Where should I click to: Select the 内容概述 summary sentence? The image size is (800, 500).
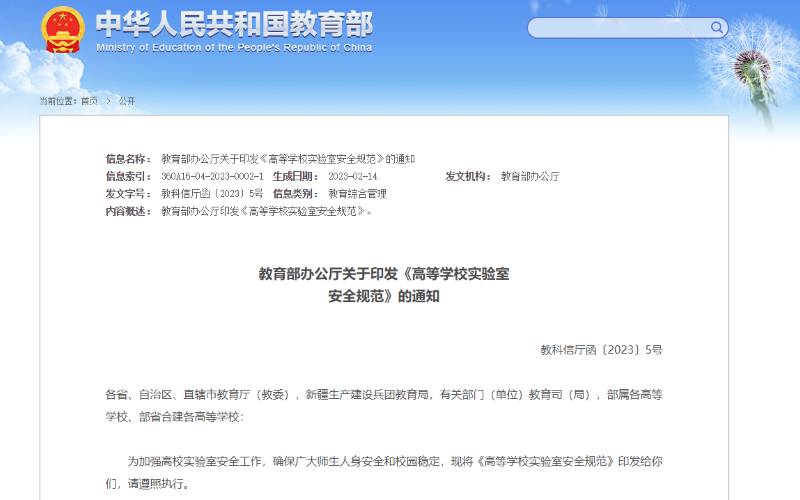[266, 211]
